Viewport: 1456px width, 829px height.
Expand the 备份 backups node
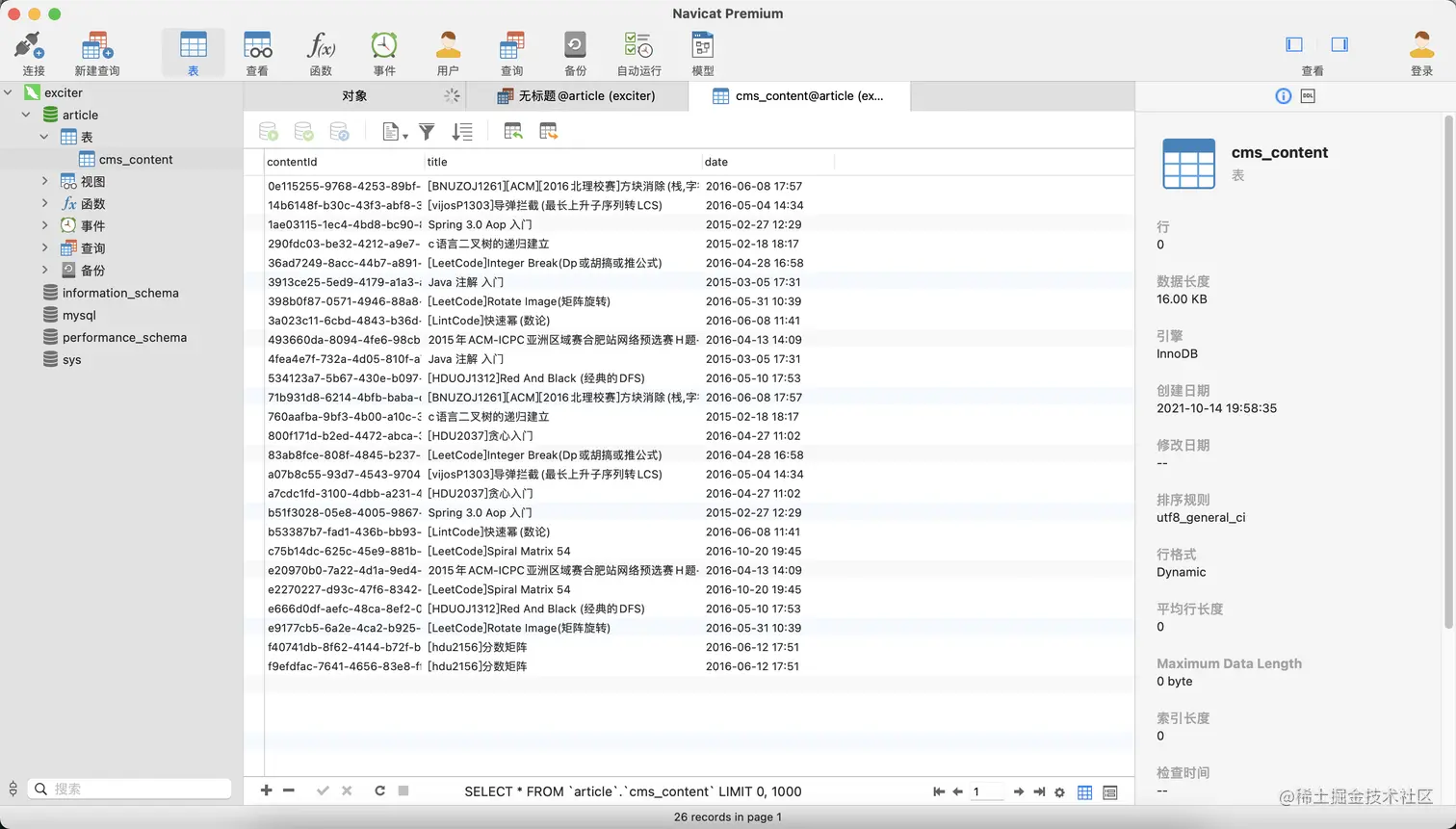[x=44, y=270]
